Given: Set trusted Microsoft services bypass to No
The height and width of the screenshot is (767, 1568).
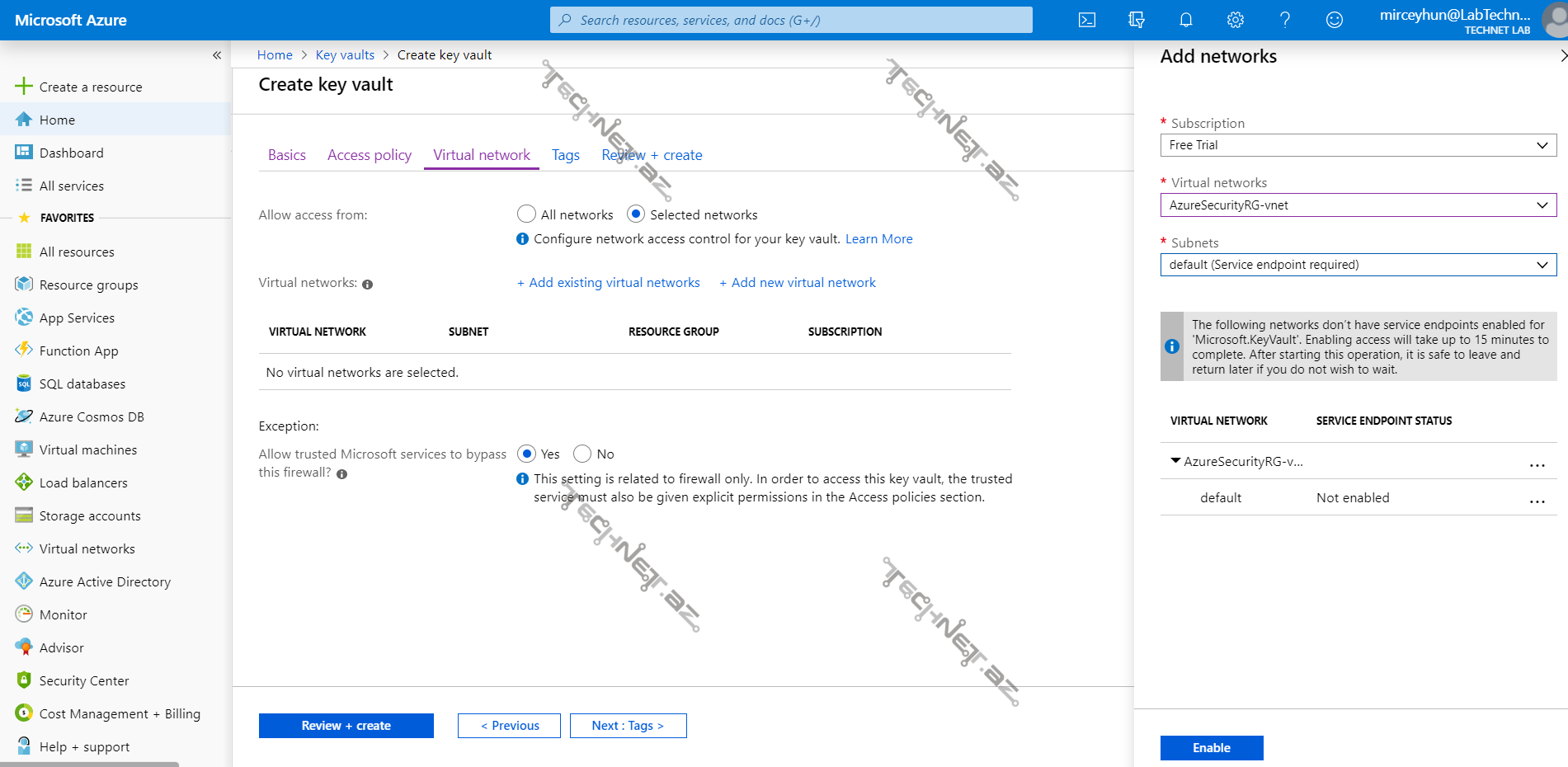Looking at the screenshot, I should coord(582,454).
